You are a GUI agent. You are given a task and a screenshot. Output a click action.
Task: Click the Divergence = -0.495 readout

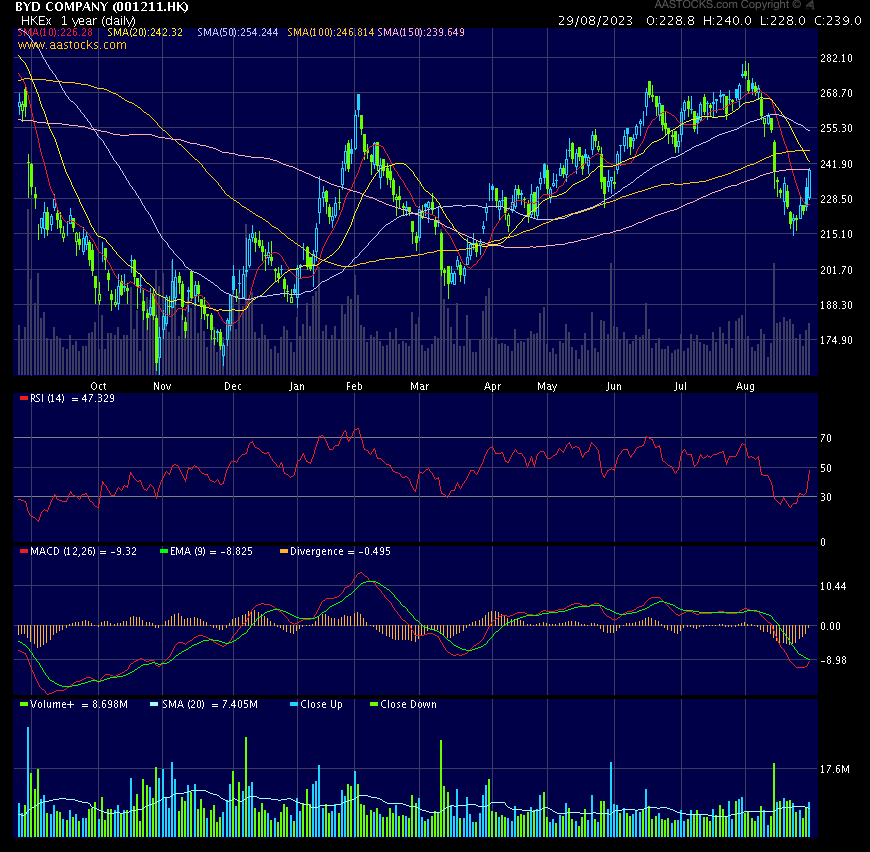[x=340, y=551]
